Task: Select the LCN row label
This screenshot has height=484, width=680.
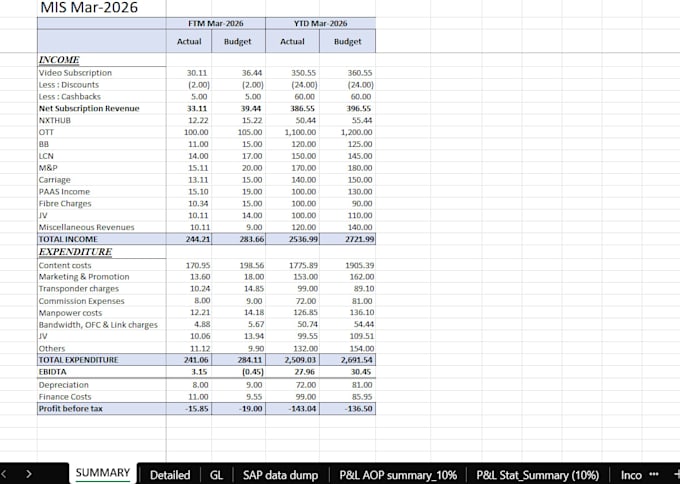Action: pos(46,156)
